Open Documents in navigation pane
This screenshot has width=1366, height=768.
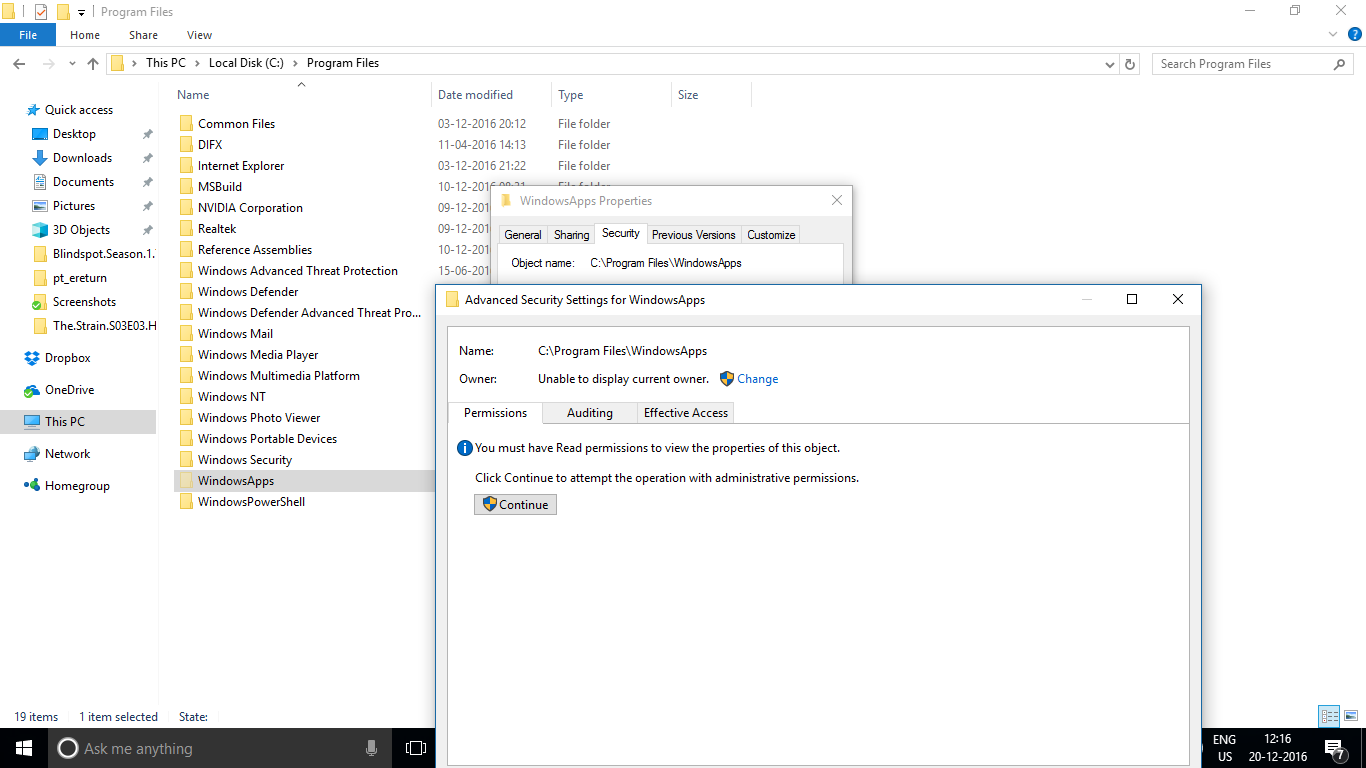(x=83, y=182)
